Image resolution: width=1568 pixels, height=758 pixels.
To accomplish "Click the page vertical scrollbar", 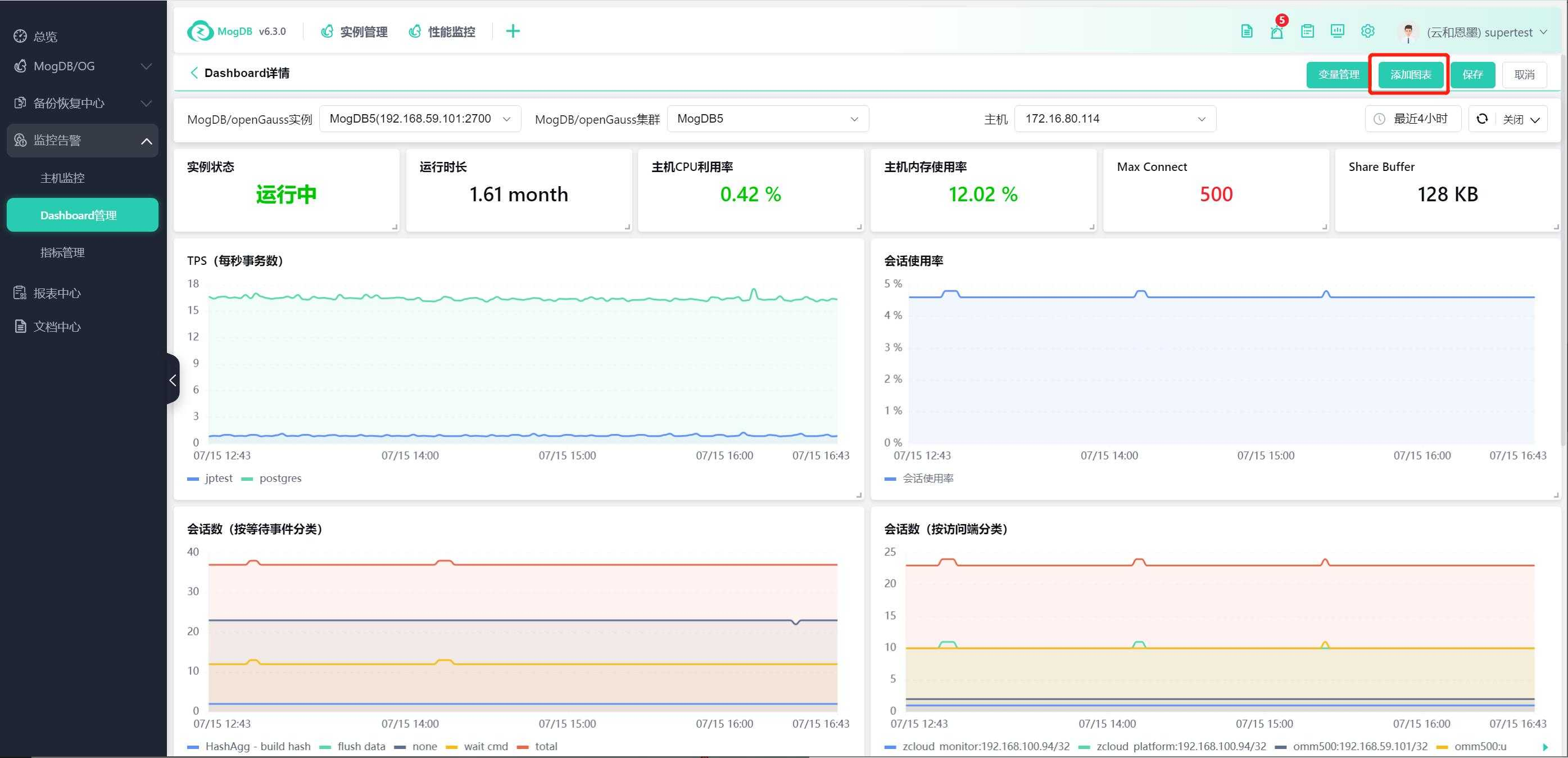I will click(x=1564, y=250).
